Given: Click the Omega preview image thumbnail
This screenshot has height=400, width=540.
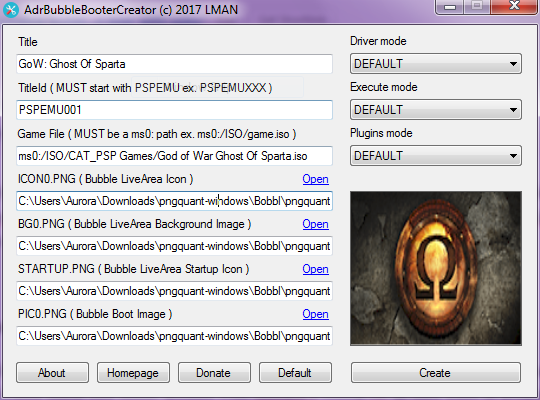Looking at the screenshot, I should (x=436, y=268).
